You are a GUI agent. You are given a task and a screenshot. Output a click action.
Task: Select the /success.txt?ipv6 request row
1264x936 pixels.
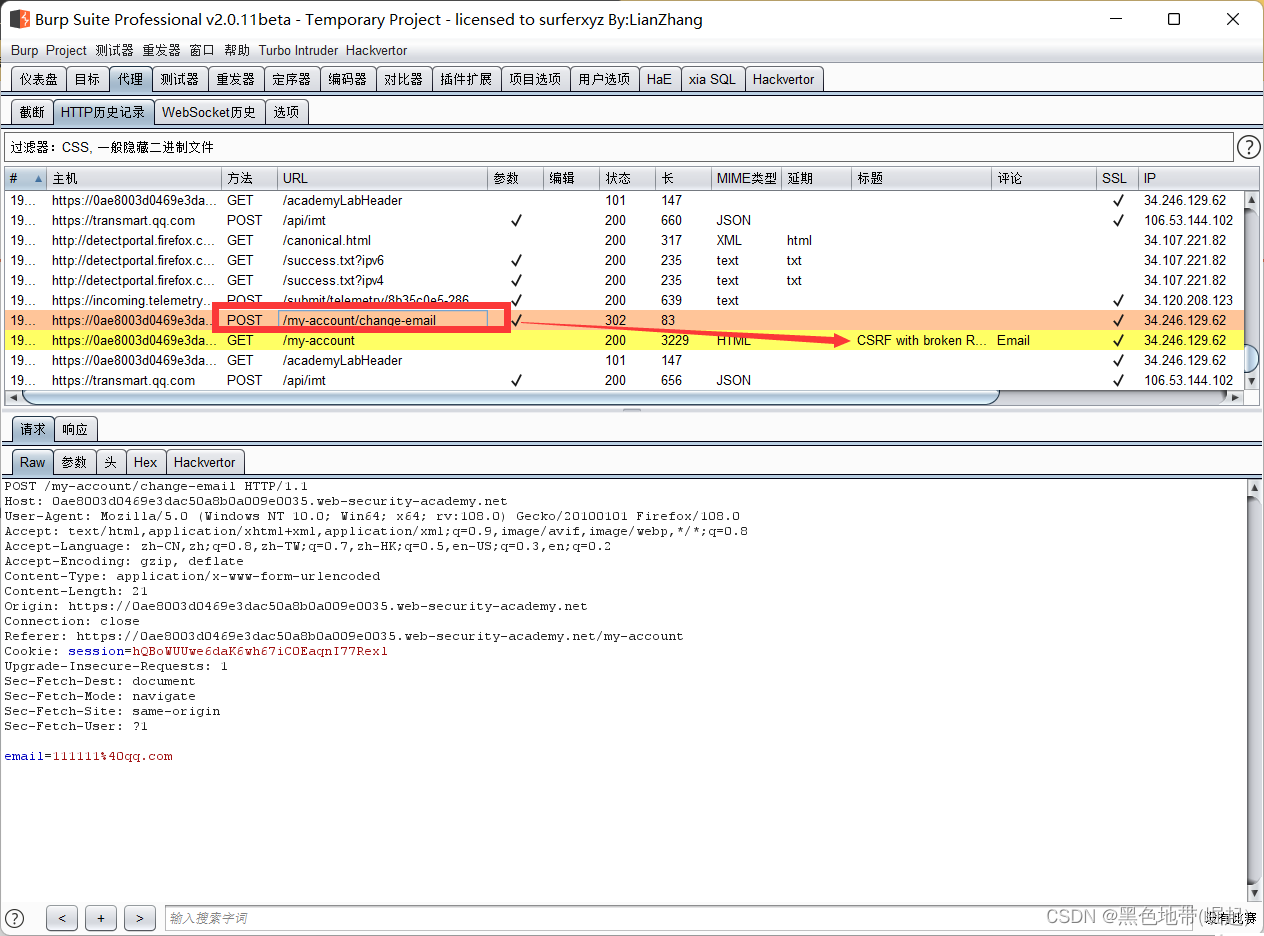pyautogui.click(x=625, y=260)
